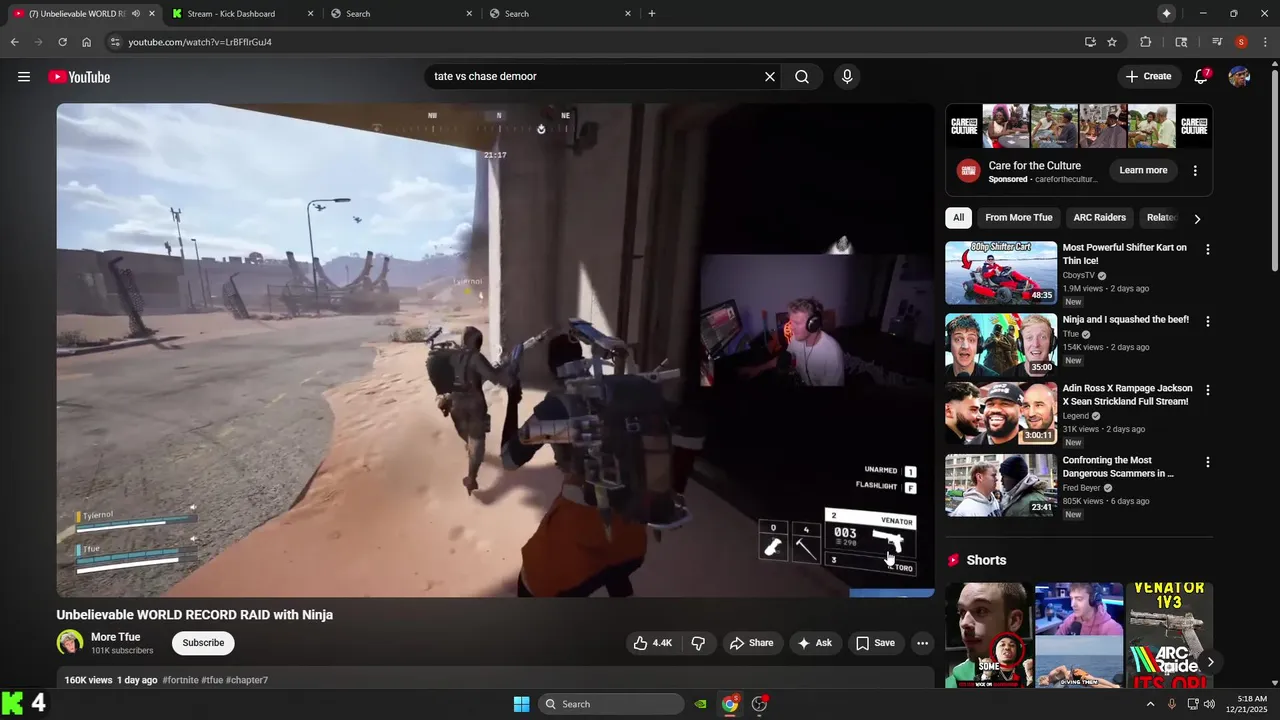The height and width of the screenshot is (720, 1280).
Task: Close the Stream - Kick Dashboard tab
Action: coord(310,13)
